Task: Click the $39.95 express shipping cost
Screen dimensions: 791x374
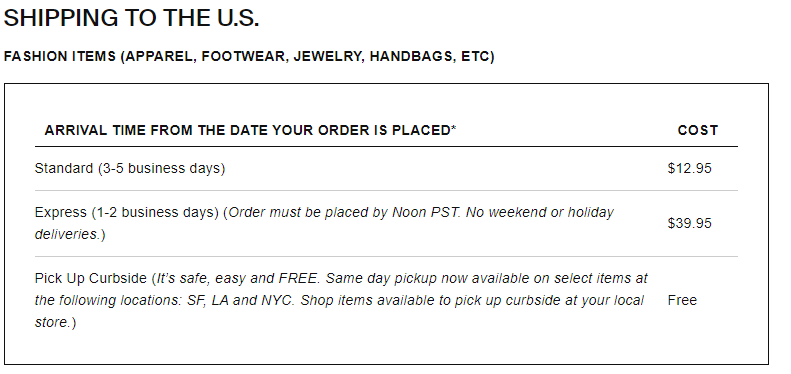Action: pos(690,223)
